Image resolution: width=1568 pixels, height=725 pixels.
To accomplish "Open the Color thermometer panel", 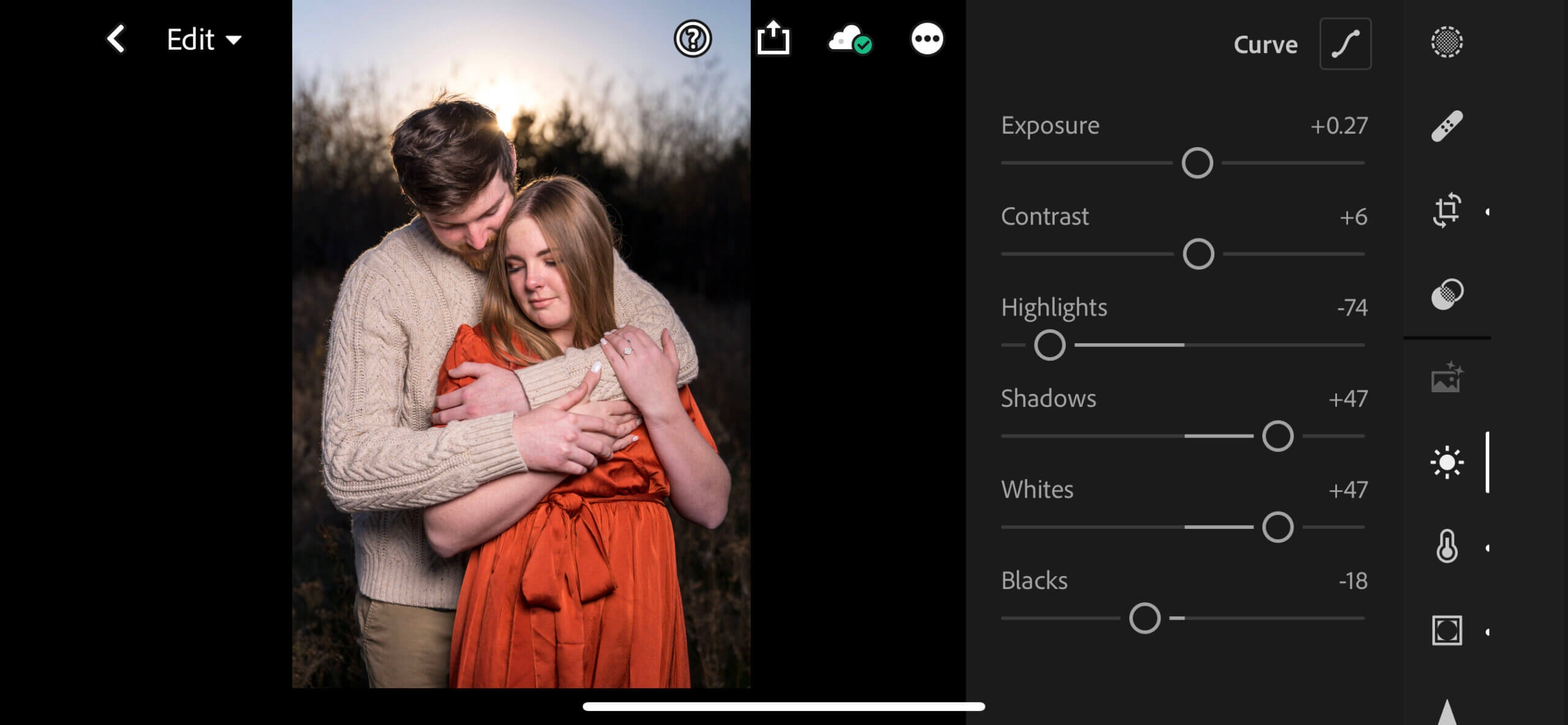I will [x=1446, y=546].
